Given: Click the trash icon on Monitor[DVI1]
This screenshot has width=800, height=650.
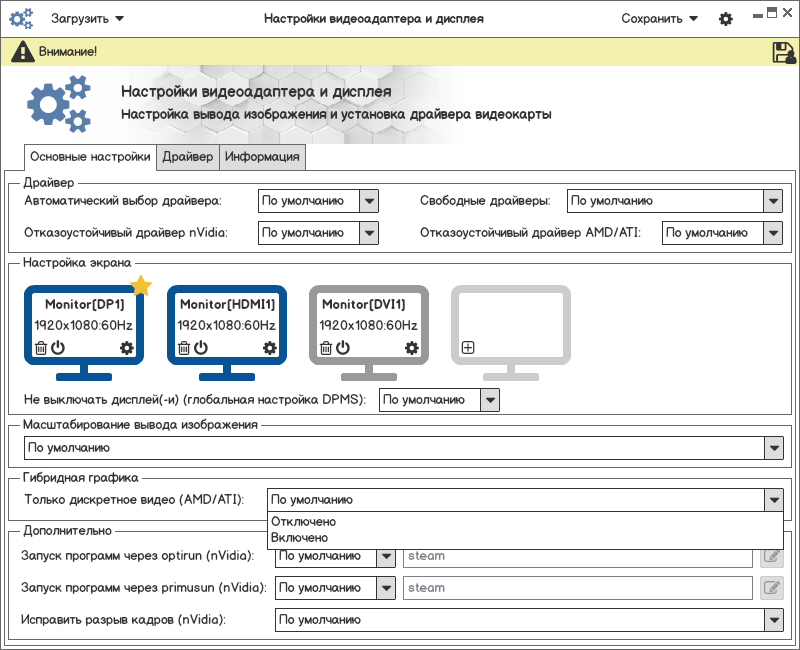Looking at the screenshot, I should point(326,348).
